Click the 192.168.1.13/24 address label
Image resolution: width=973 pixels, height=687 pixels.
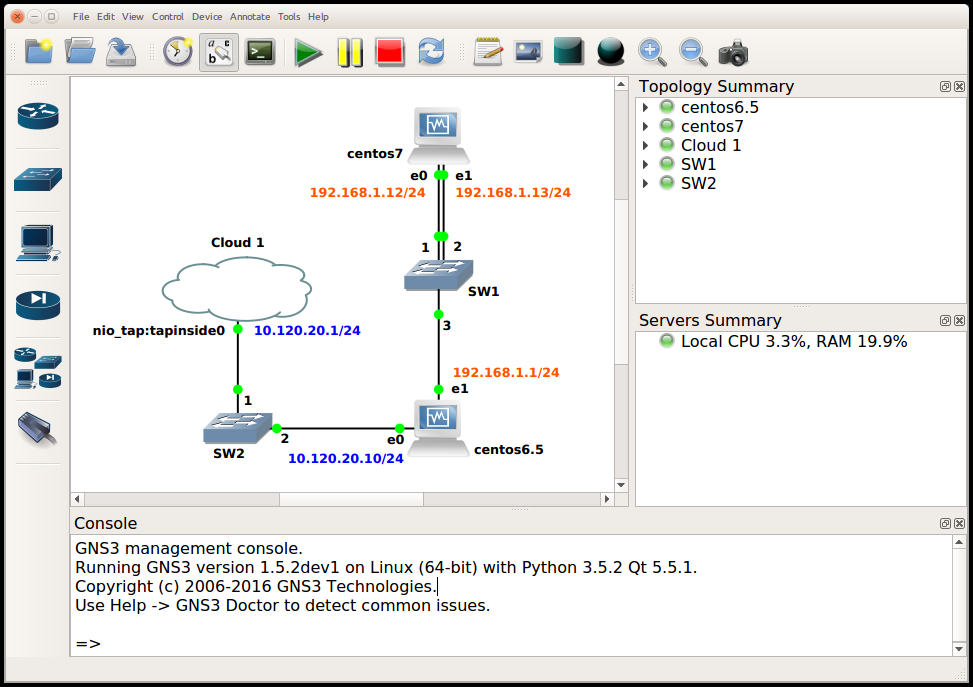pyautogui.click(x=513, y=193)
